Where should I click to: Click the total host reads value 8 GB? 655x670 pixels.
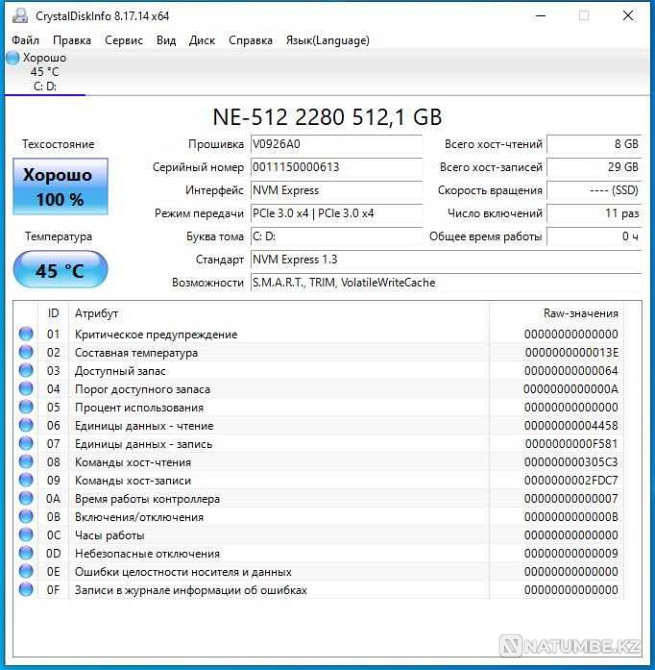pos(594,144)
